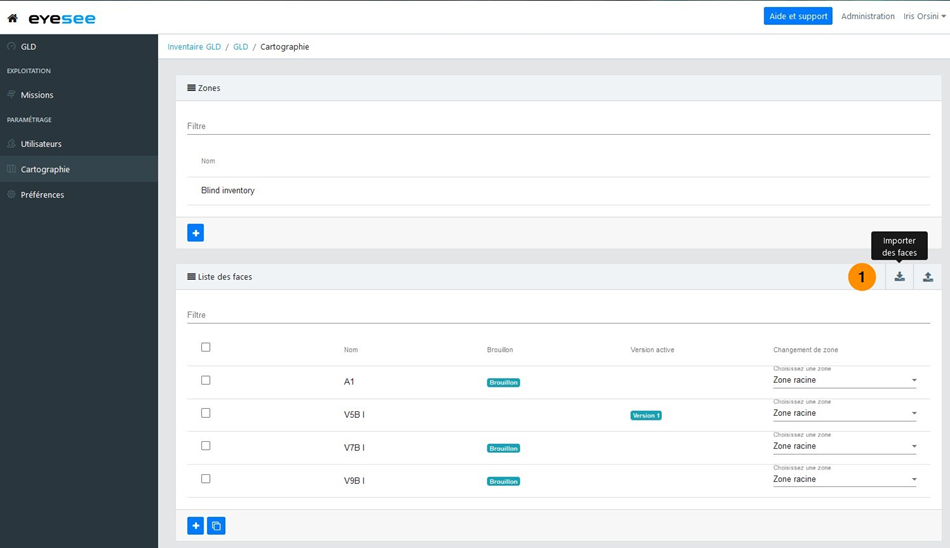Select the Blind inventory zone row
The width and height of the screenshot is (950, 548).
point(228,190)
